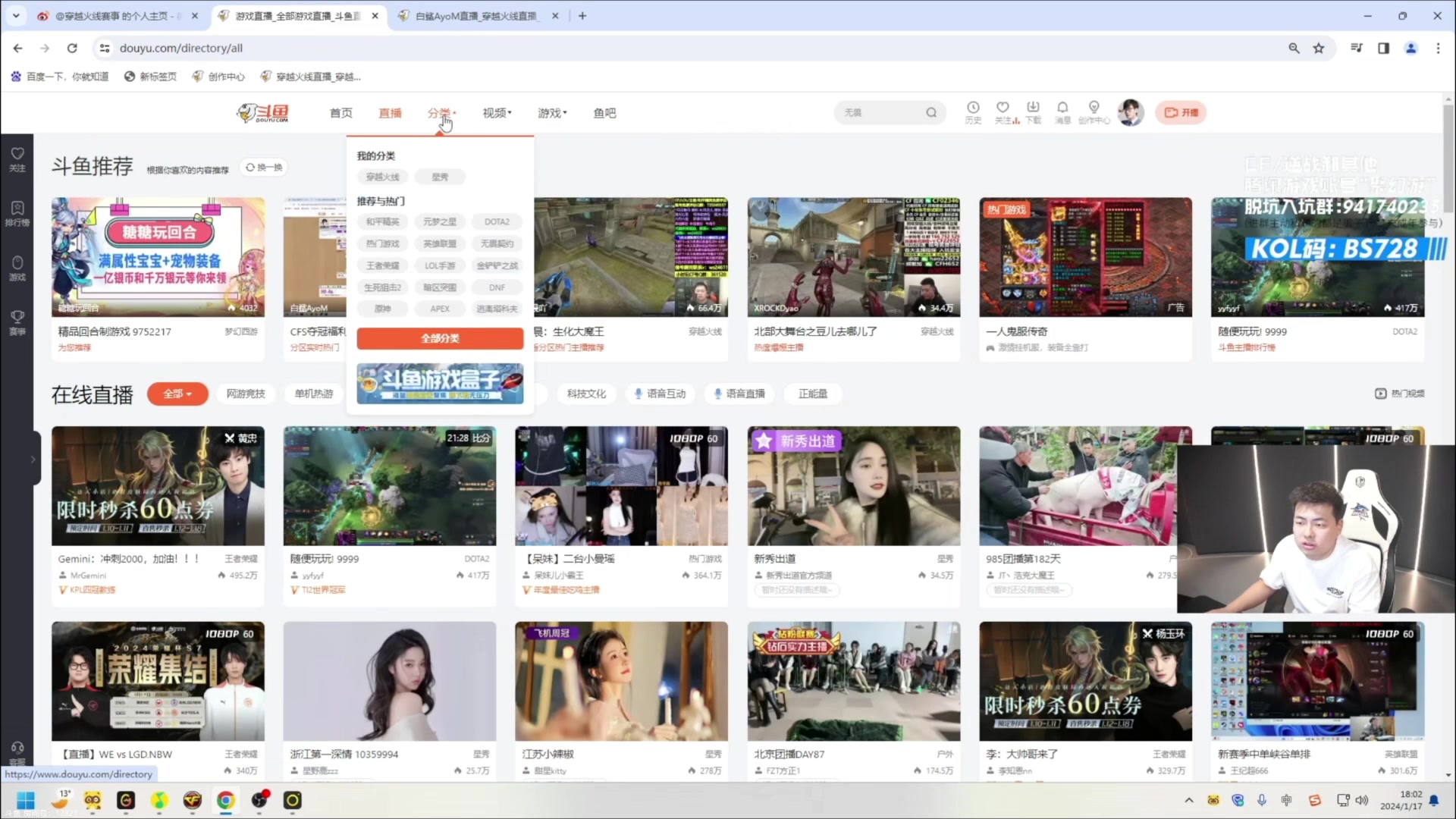Click the 开播 start streaming button

coord(1181,113)
